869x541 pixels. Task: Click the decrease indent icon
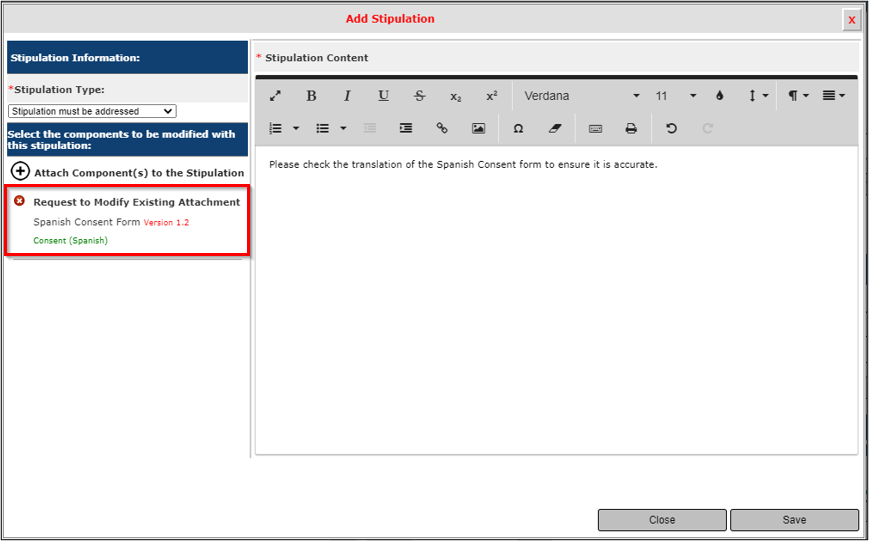pyautogui.click(x=370, y=129)
